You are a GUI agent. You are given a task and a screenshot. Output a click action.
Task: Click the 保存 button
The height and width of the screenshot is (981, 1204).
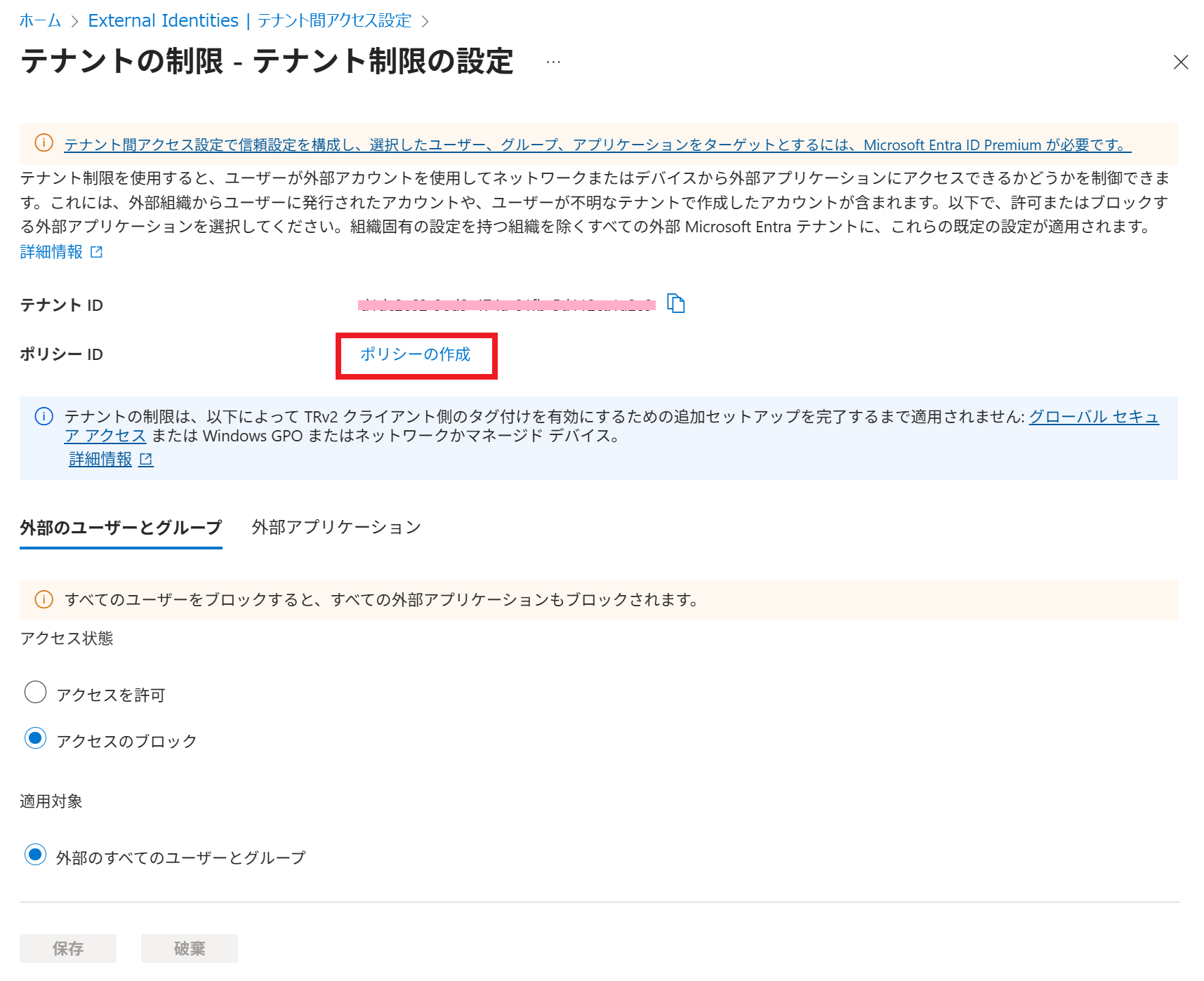tap(67, 948)
